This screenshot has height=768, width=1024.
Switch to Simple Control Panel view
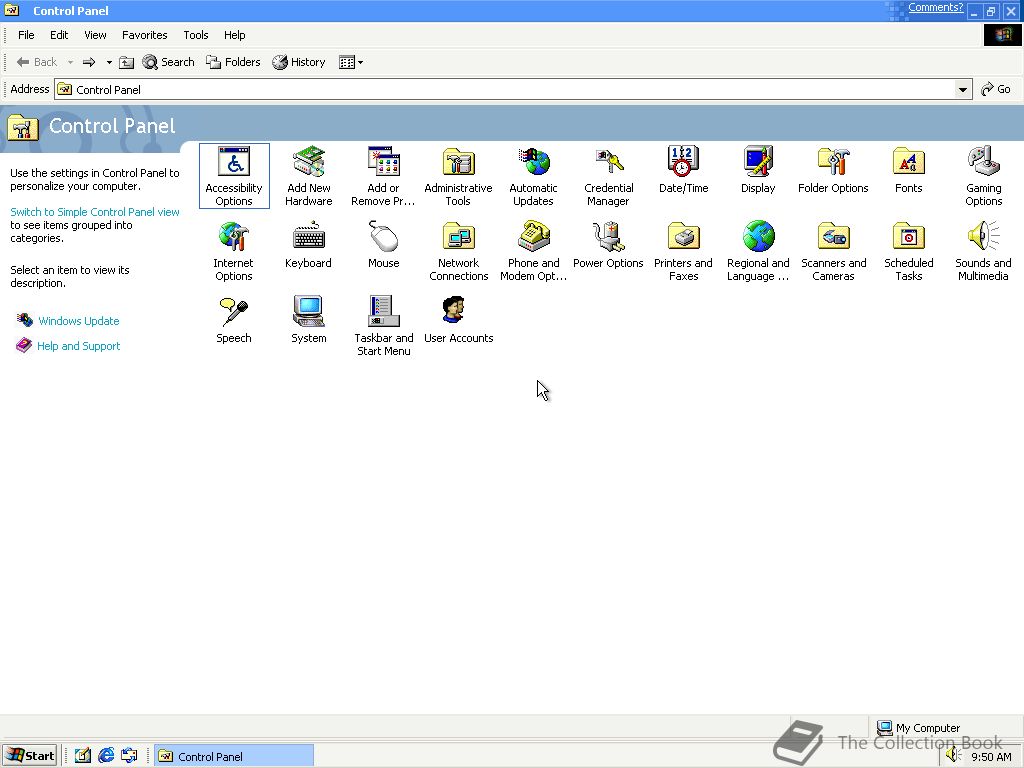coord(95,212)
